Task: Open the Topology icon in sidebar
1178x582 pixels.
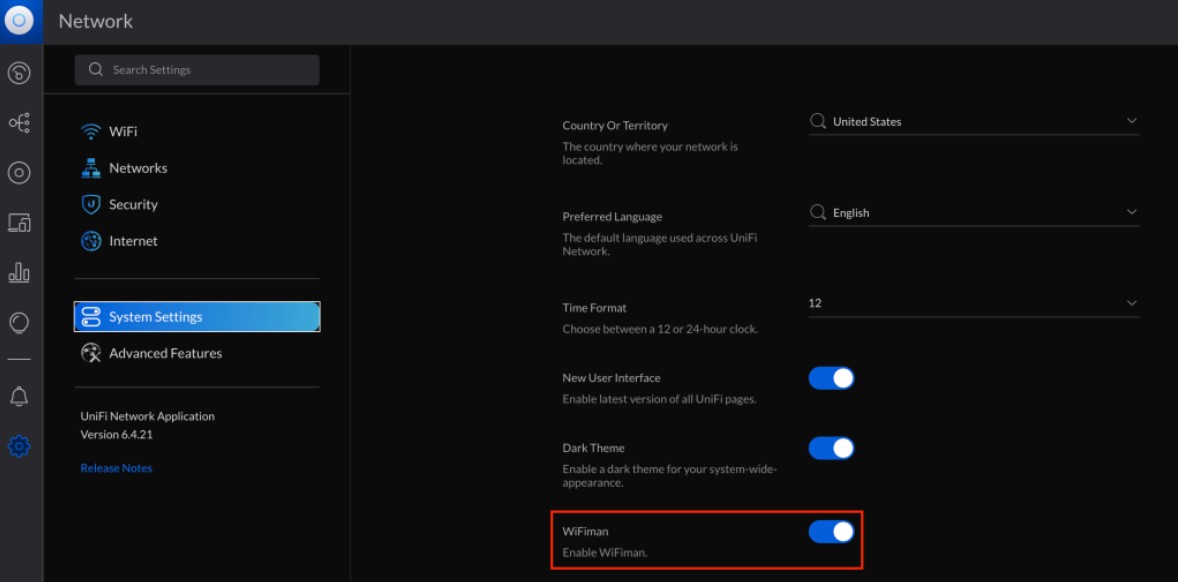Action: point(19,122)
